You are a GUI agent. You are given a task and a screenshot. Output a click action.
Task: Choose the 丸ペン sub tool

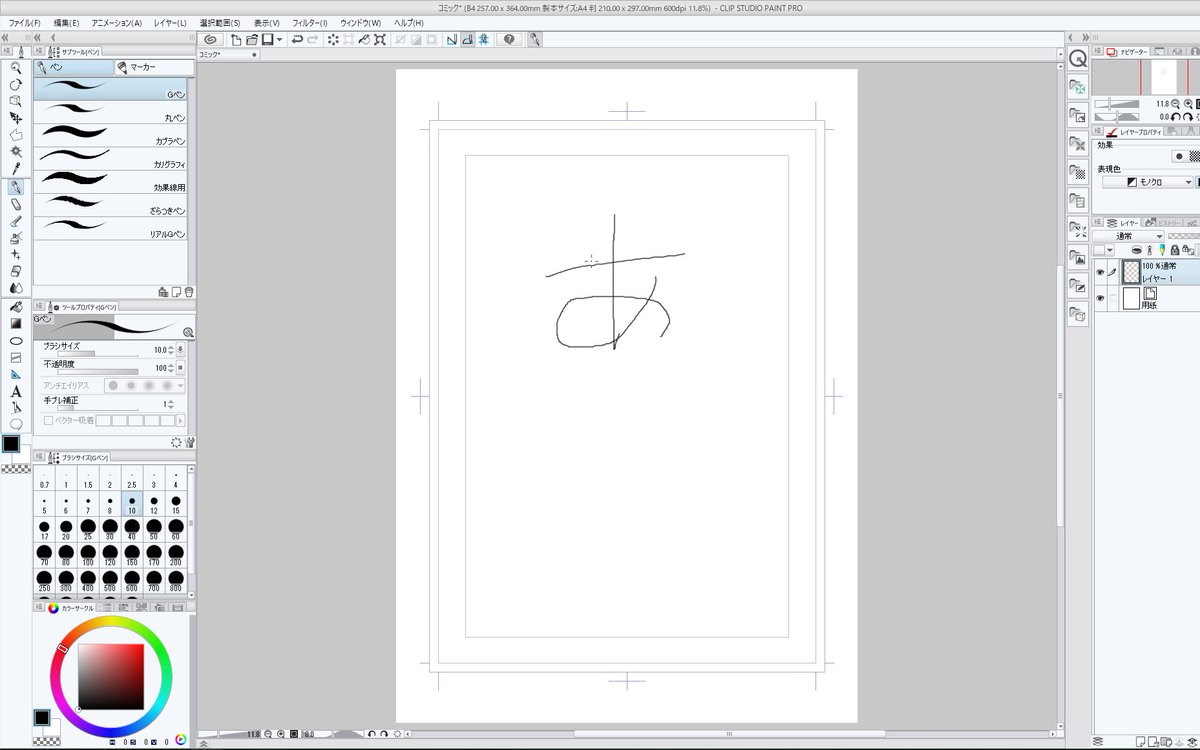(x=111, y=113)
